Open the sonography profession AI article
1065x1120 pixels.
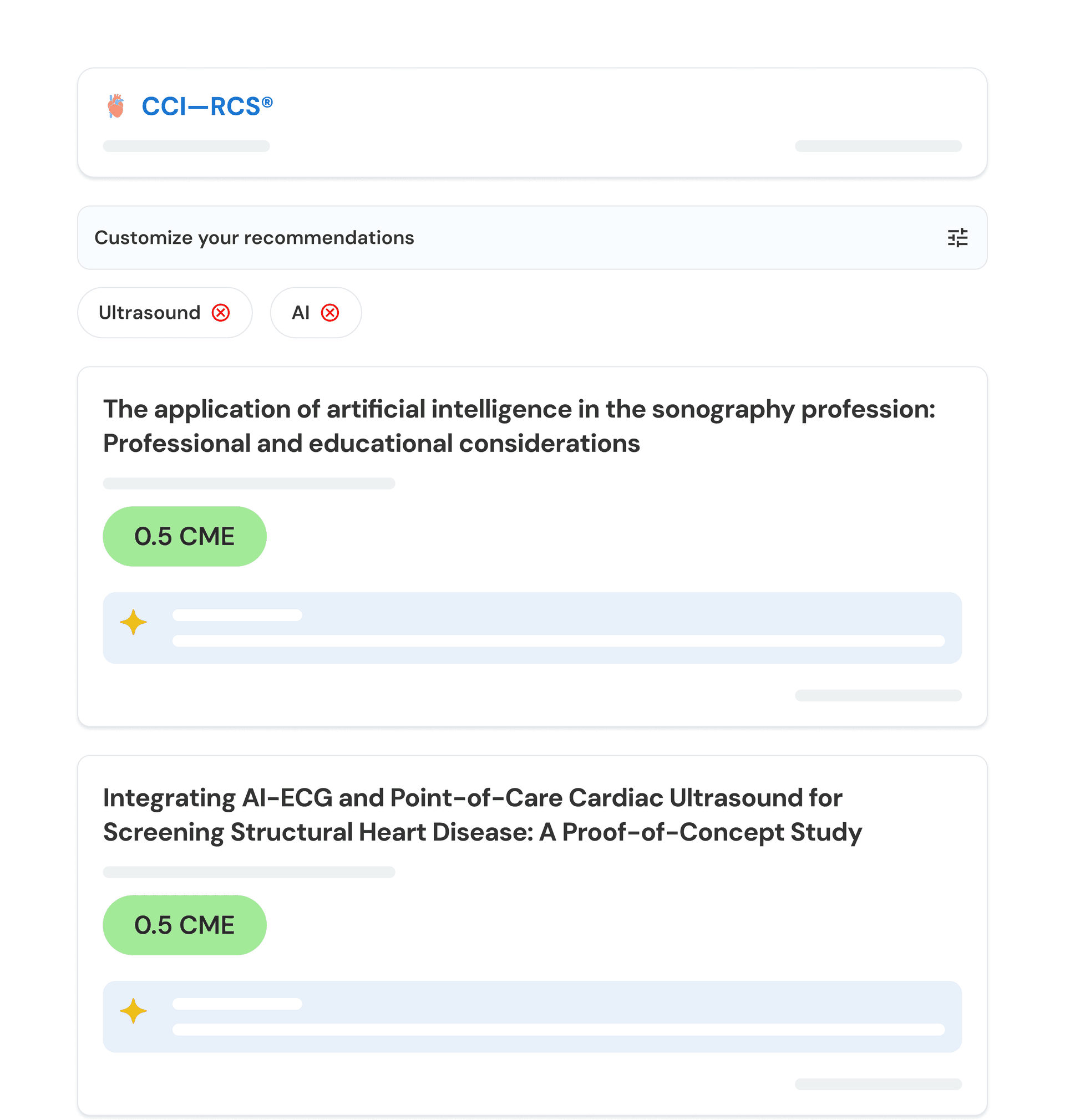click(x=518, y=426)
